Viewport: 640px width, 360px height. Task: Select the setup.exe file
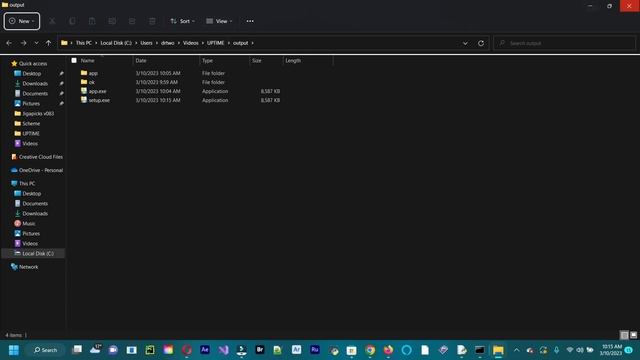coord(99,100)
